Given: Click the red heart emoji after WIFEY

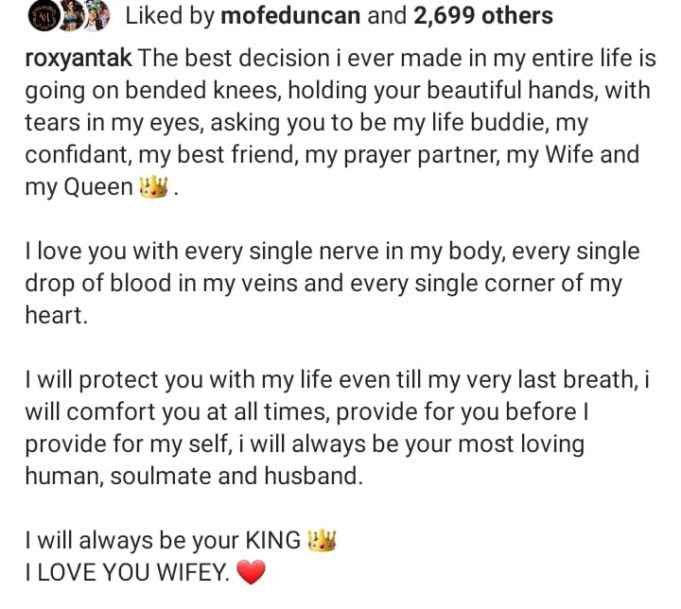Looking at the screenshot, I should (251, 572).
